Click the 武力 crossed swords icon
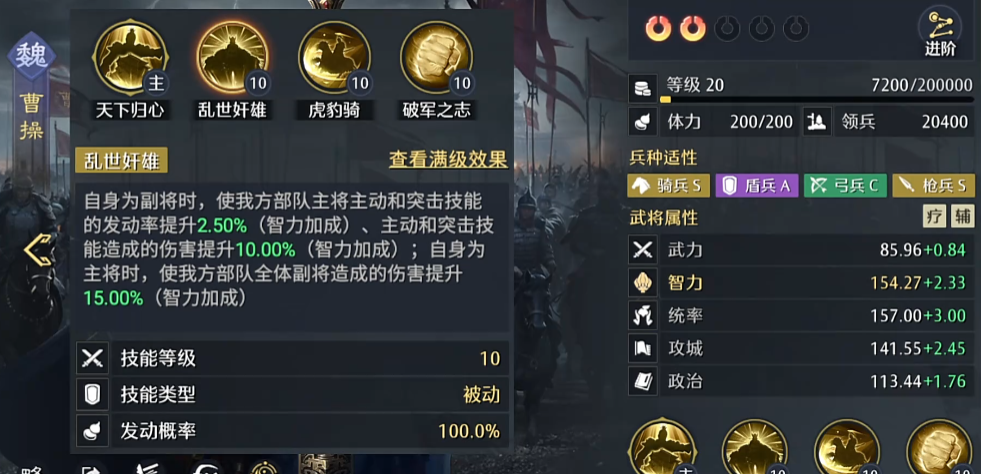The width and height of the screenshot is (981, 474). pyautogui.click(x=643, y=250)
